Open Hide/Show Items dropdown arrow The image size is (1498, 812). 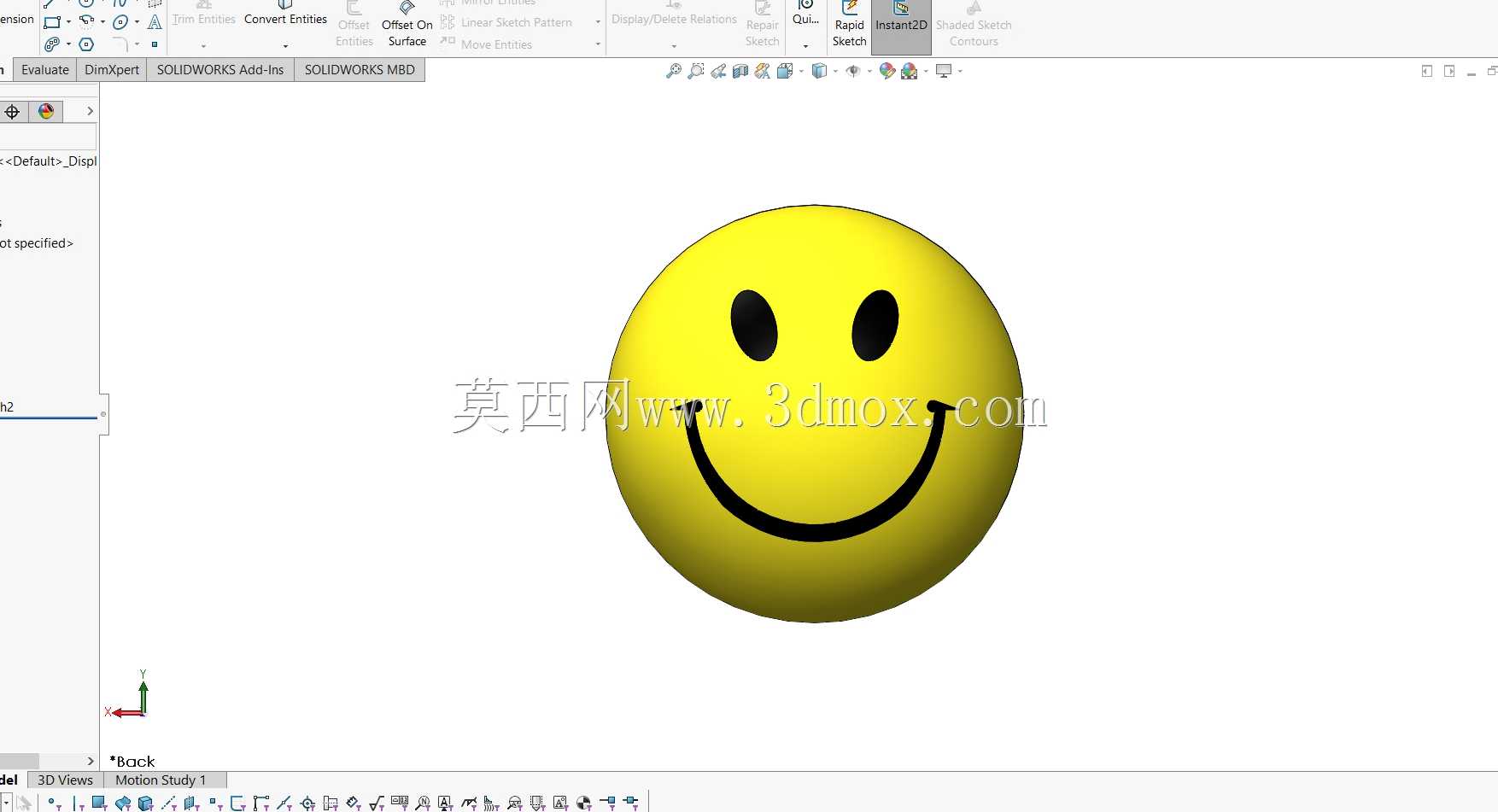(869, 71)
